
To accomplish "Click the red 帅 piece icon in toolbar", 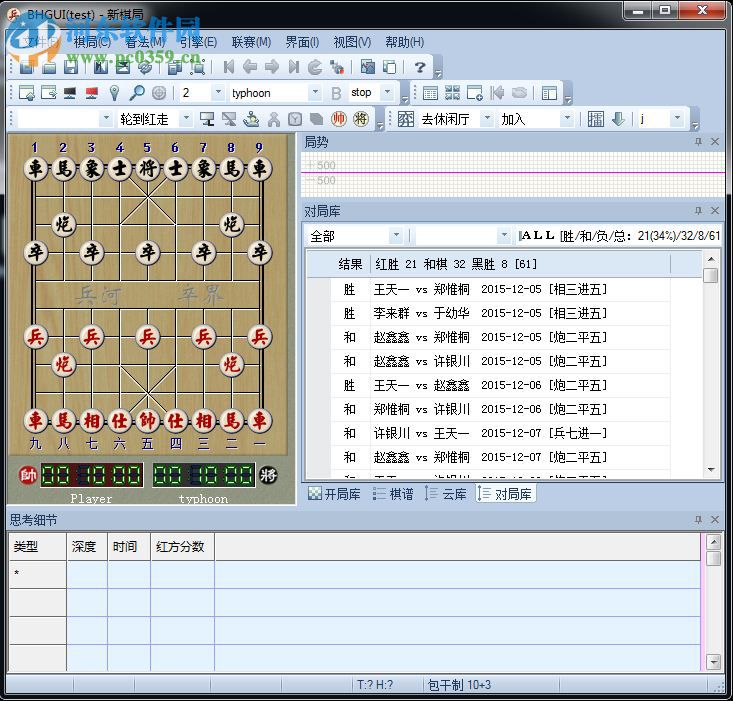I will [338, 119].
